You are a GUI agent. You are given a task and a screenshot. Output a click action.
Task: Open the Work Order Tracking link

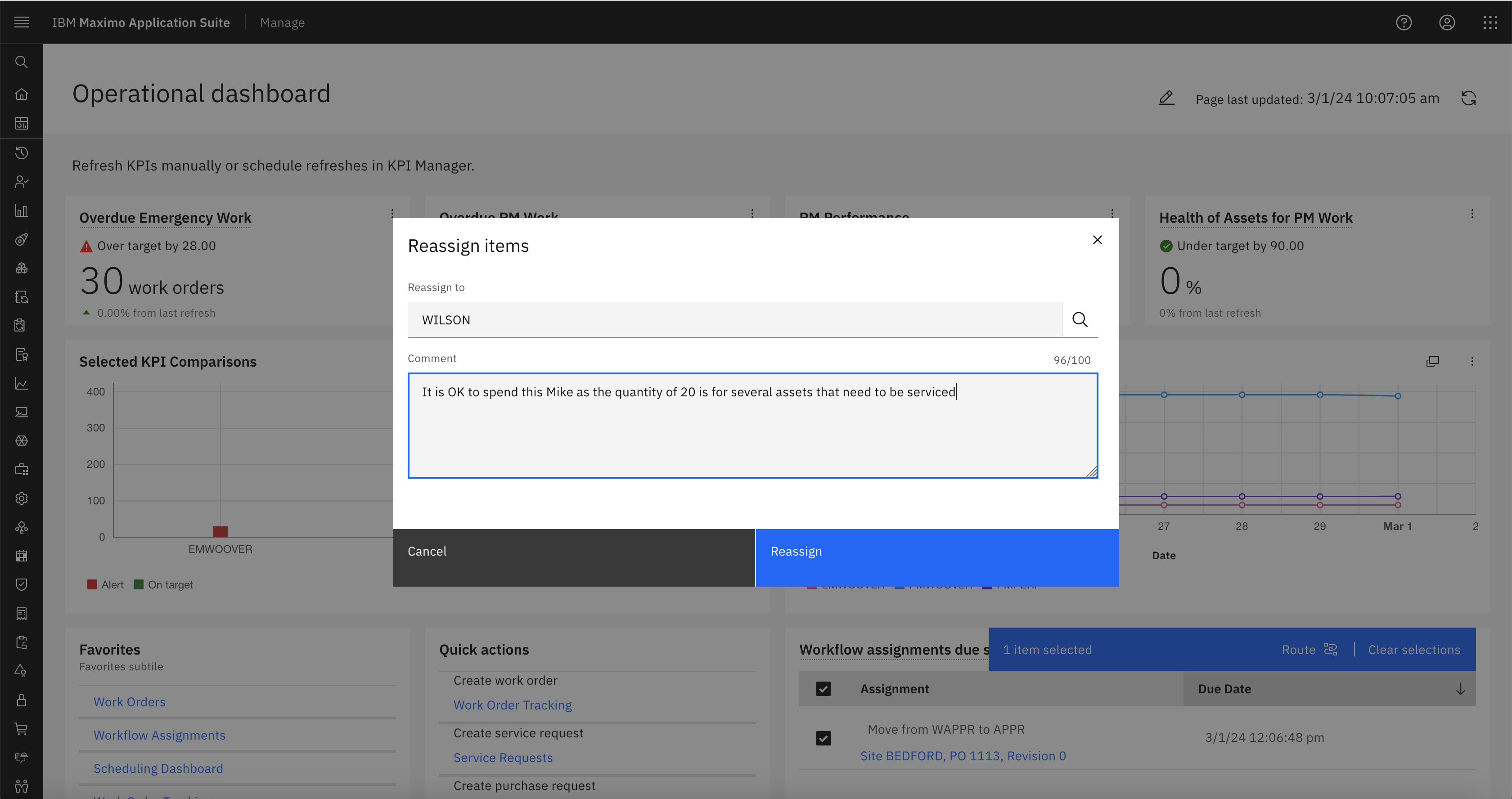512,705
